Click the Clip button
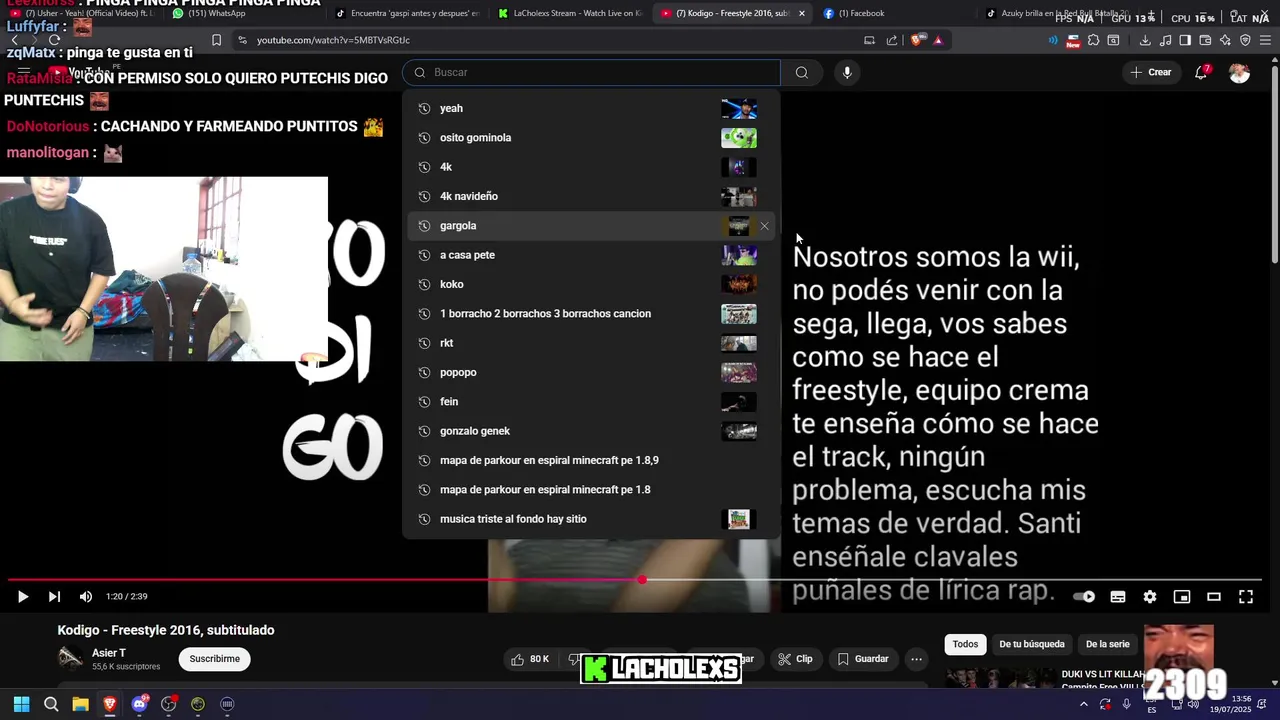The width and height of the screenshot is (1280, 720). (795, 659)
